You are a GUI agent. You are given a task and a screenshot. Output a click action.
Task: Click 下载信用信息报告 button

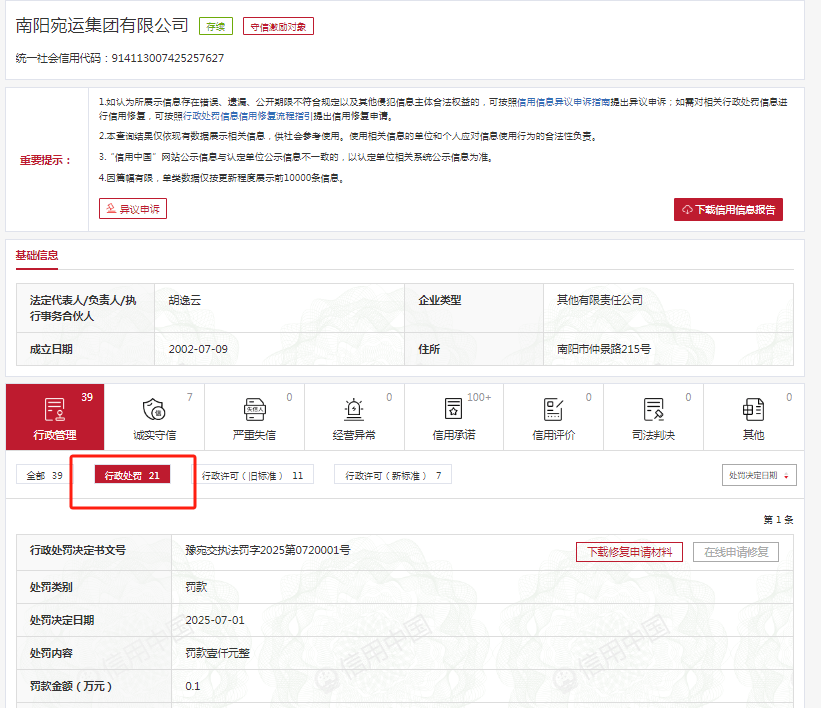tap(727, 209)
